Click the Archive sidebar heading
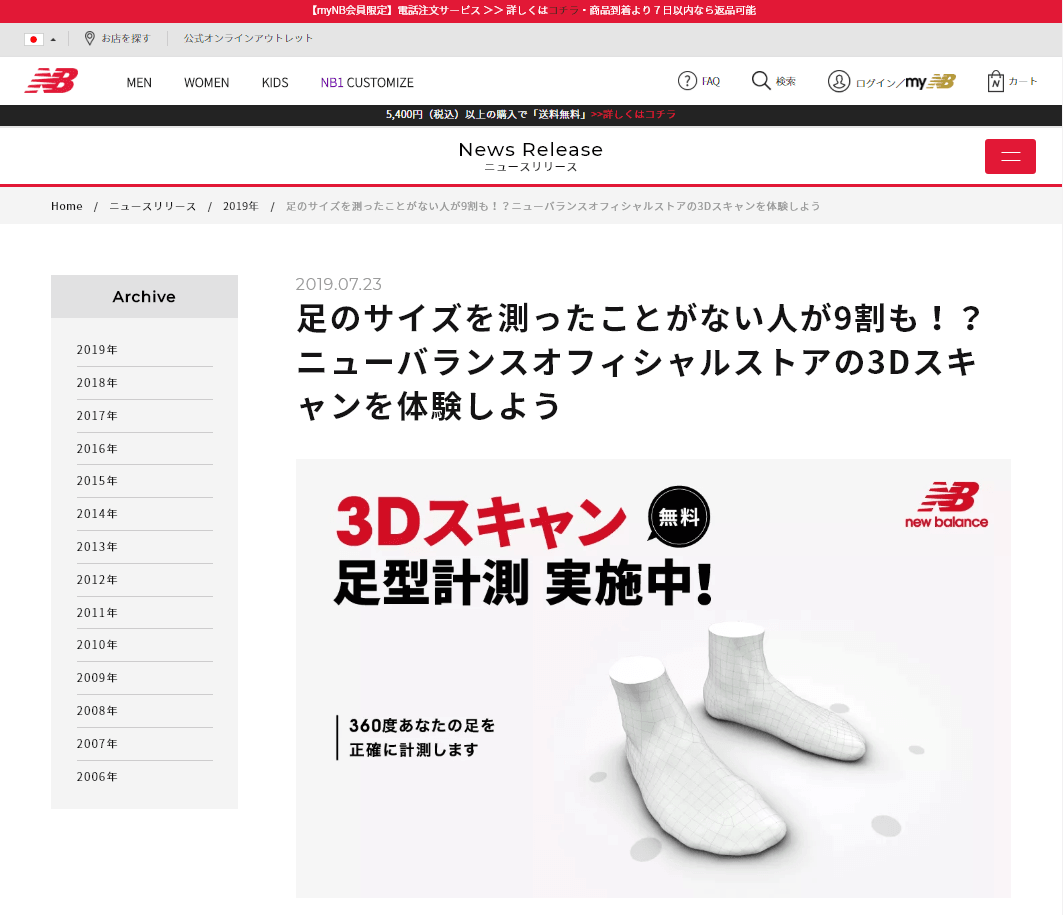This screenshot has width=1063, height=915. [144, 296]
